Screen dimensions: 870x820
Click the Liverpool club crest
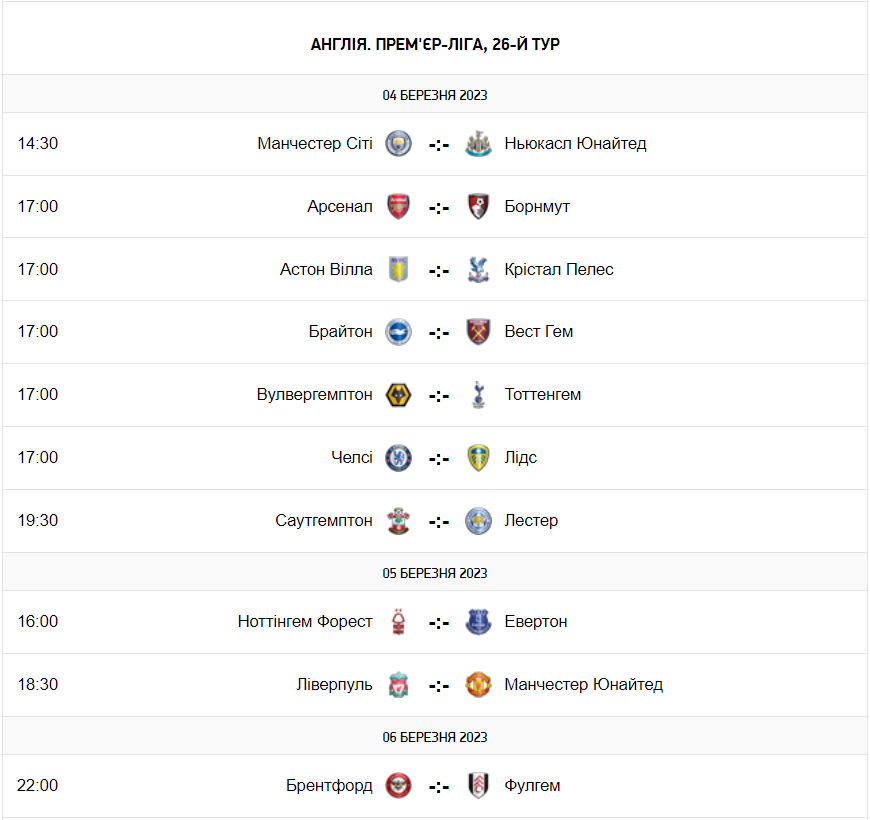(399, 685)
